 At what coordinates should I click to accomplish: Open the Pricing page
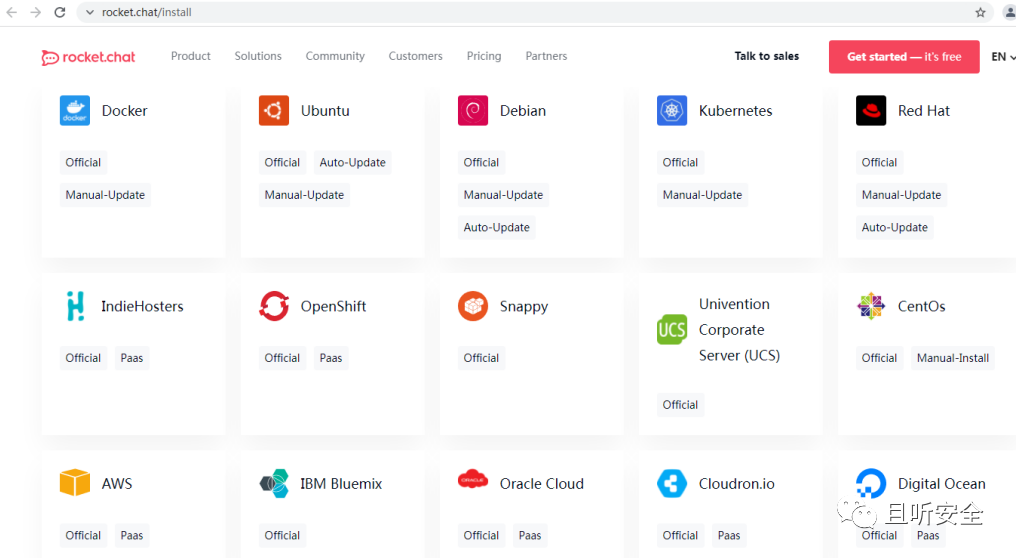pyautogui.click(x=484, y=56)
